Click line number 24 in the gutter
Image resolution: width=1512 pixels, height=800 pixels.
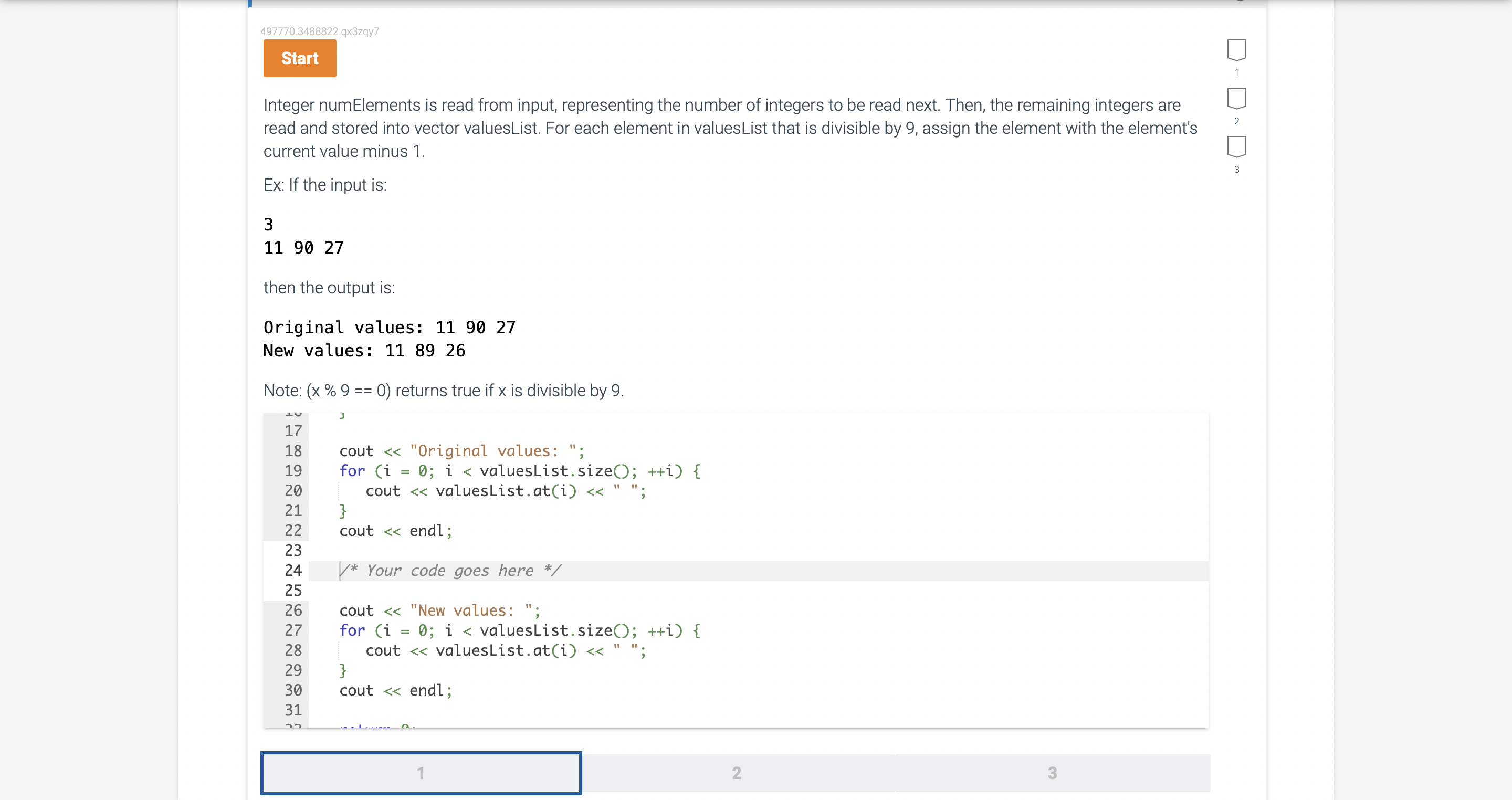tap(293, 571)
